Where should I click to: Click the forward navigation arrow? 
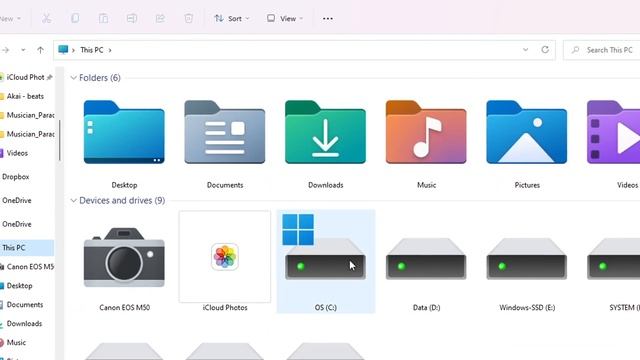point(5,50)
